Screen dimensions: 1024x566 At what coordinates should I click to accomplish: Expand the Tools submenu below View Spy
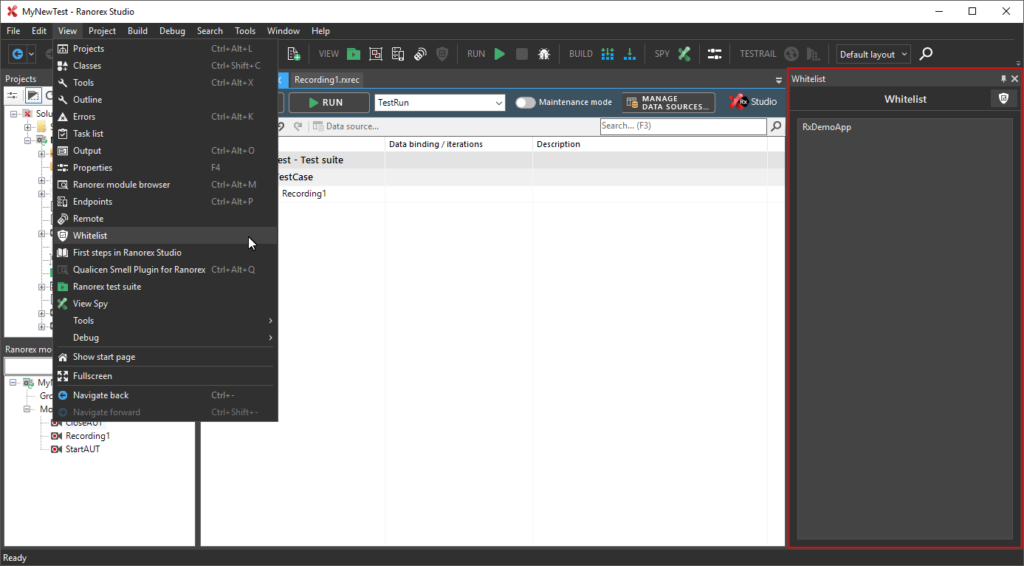point(165,320)
